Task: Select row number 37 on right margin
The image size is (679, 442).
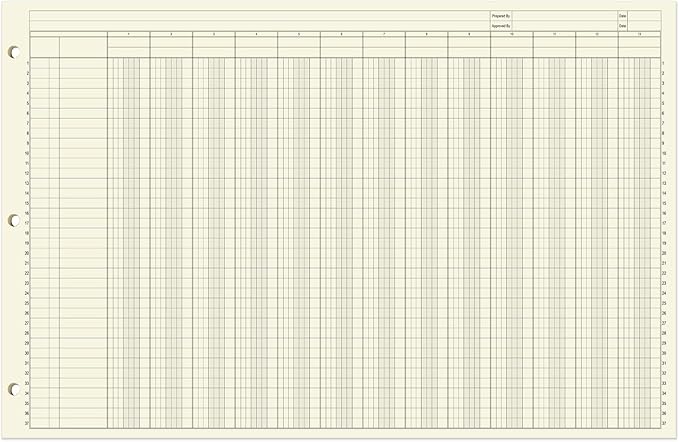Action: (663, 424)
